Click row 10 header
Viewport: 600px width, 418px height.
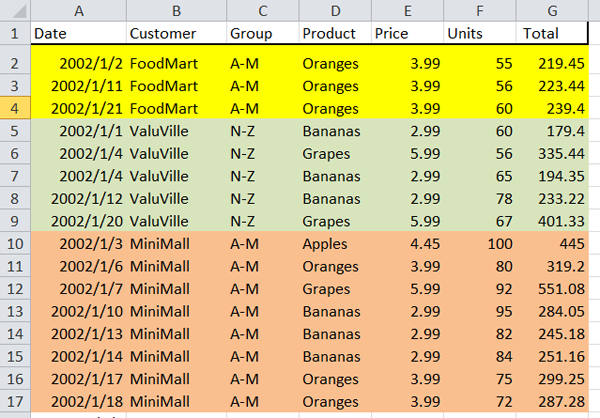tap(15, 244)
